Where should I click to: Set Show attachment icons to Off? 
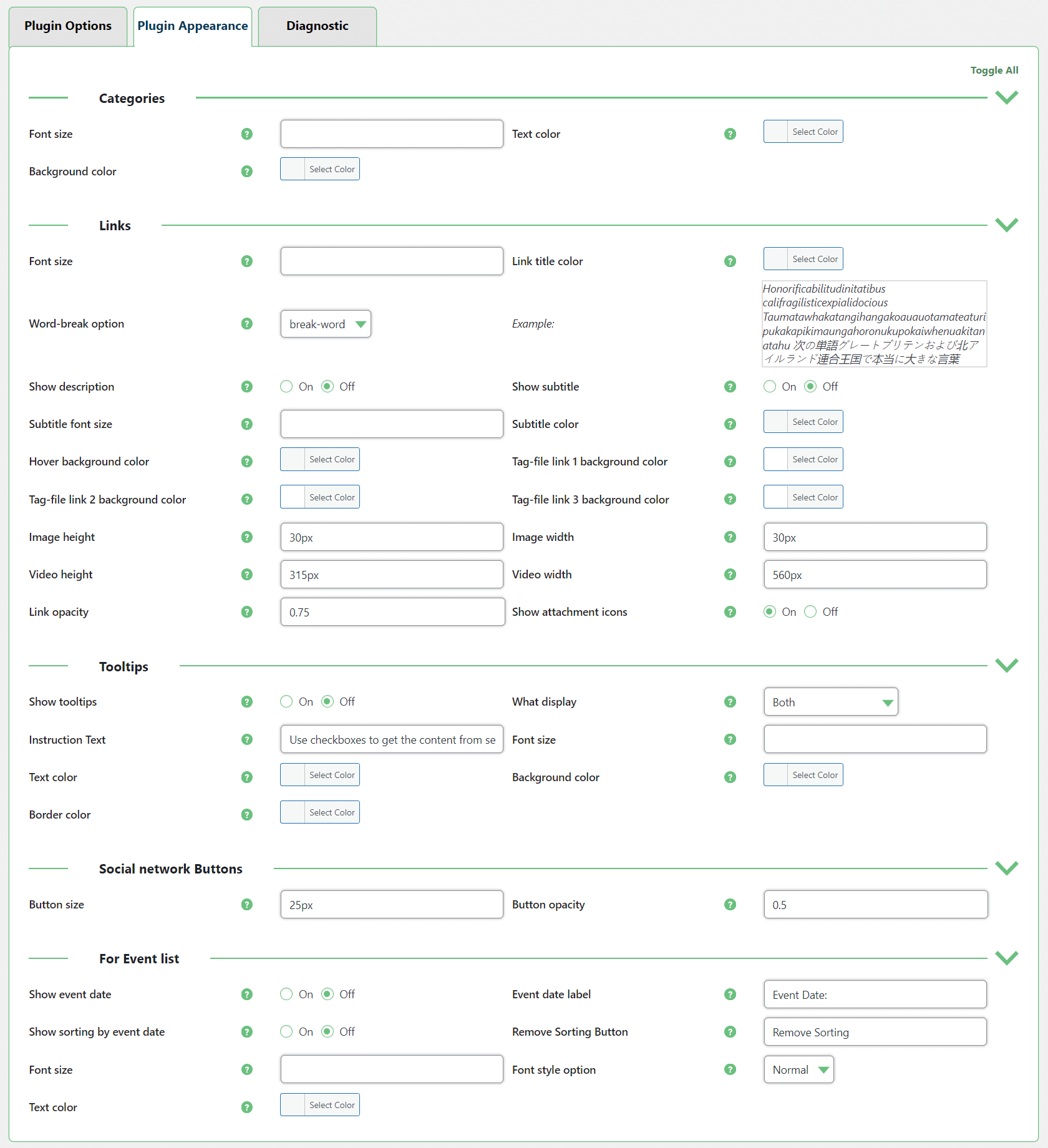810,612
